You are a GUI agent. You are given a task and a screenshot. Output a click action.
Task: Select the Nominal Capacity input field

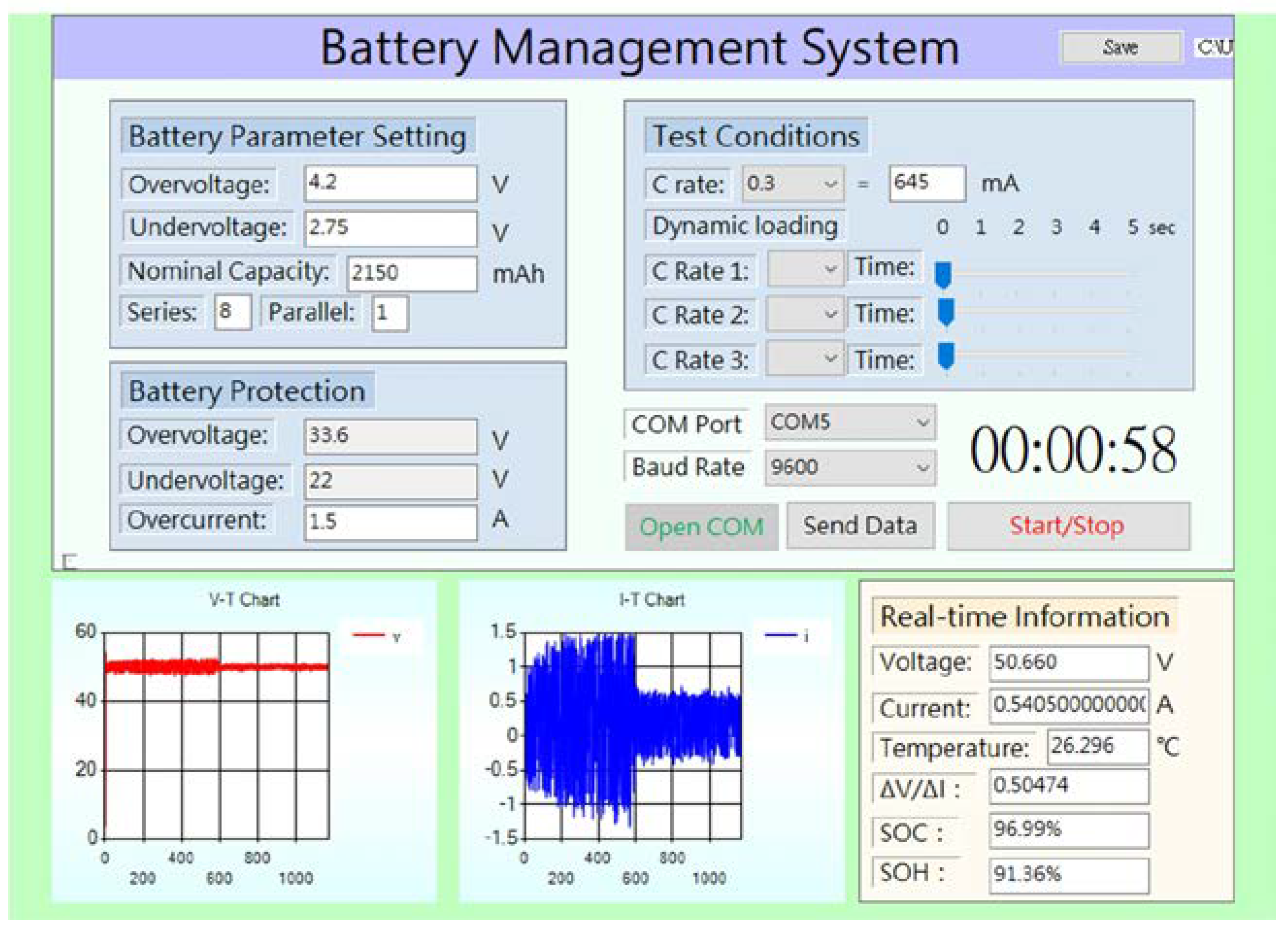click(412, 273)
